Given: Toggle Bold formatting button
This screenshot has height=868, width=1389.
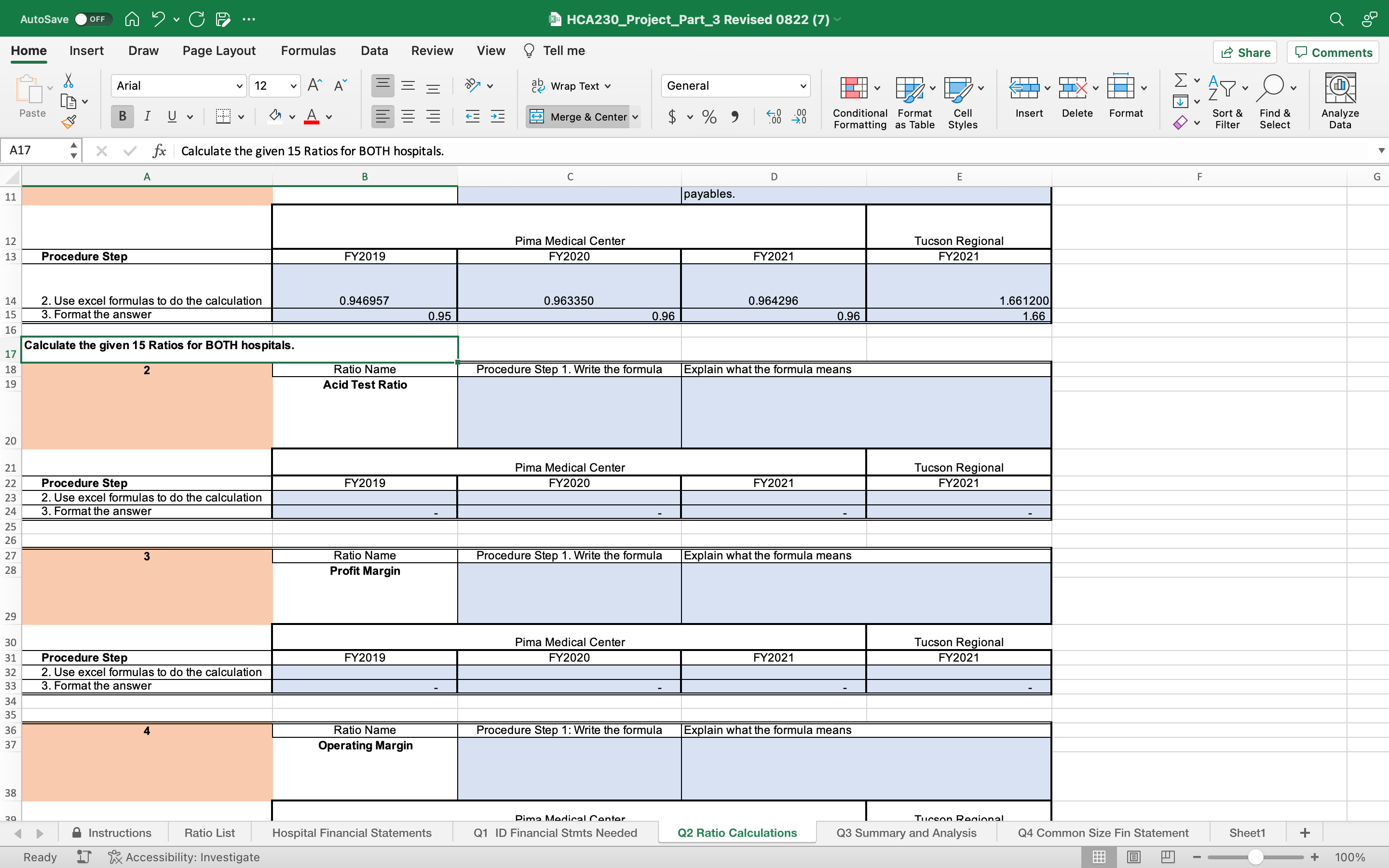Looking at the screenshot, I should [122, 117].
